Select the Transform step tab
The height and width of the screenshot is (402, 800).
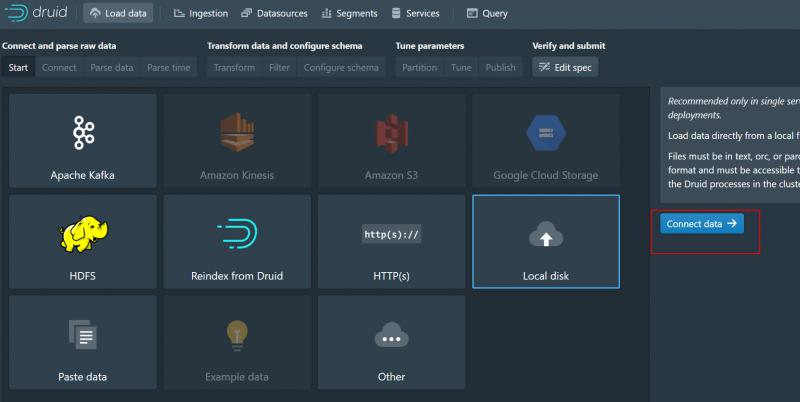(234, 67)
